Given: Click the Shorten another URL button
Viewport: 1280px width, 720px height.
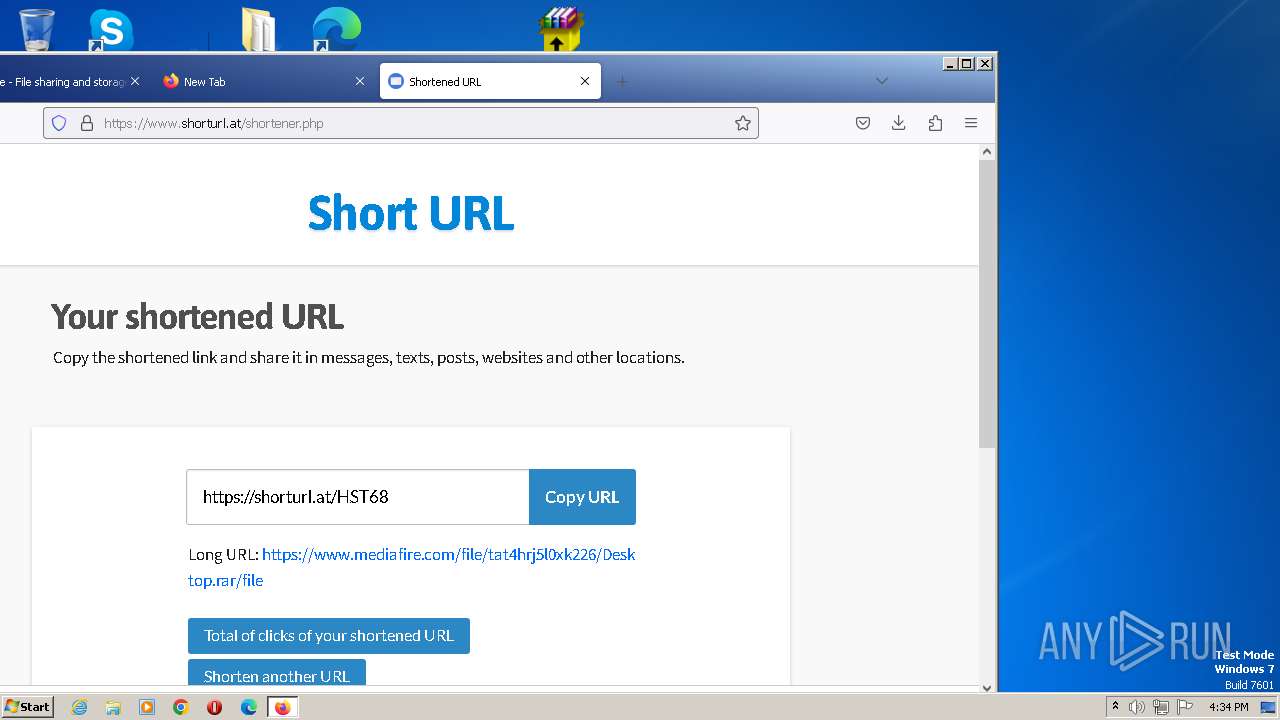Looking at the screenshot, I should pos(277,674).
